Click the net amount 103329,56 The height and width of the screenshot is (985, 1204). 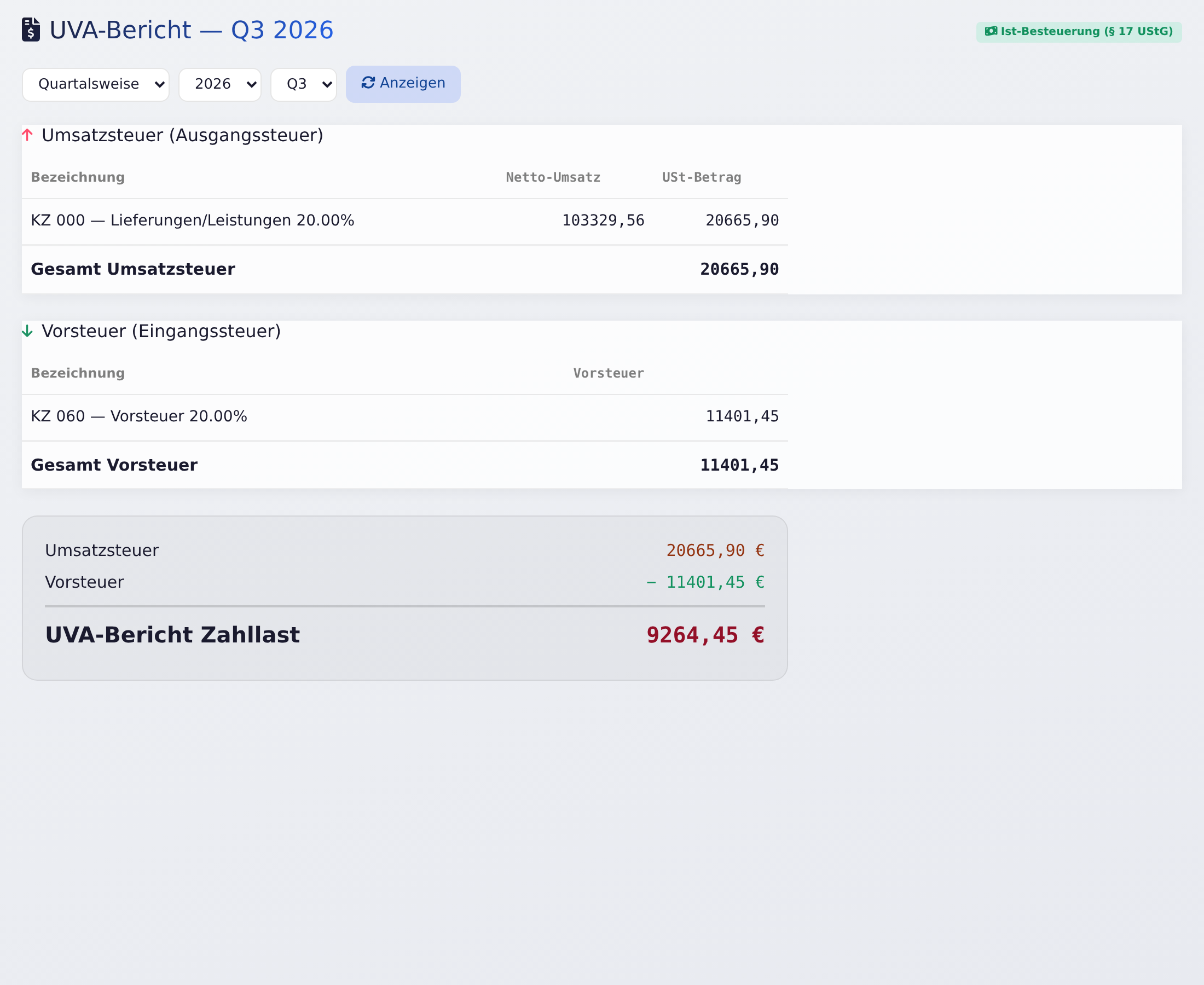pyautogui.click(x=603, y=220)
